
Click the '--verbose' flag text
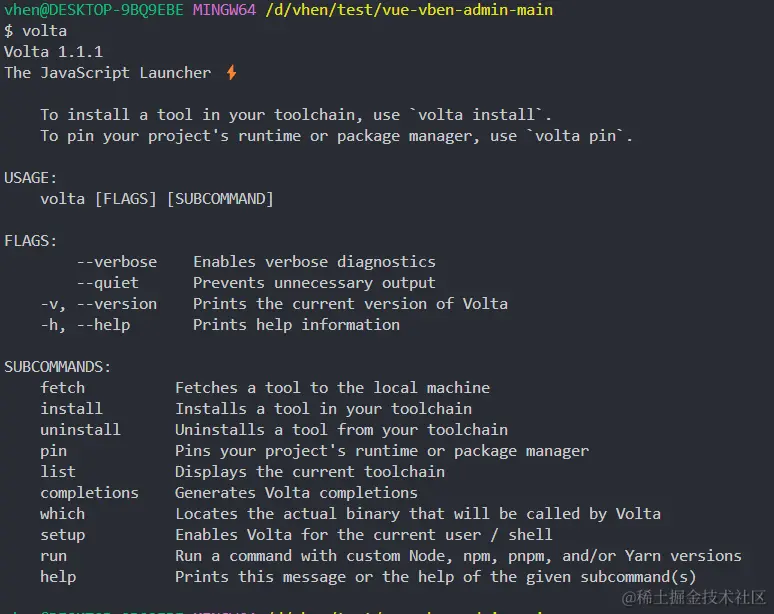pyautogui.click(x=117, y=262)
